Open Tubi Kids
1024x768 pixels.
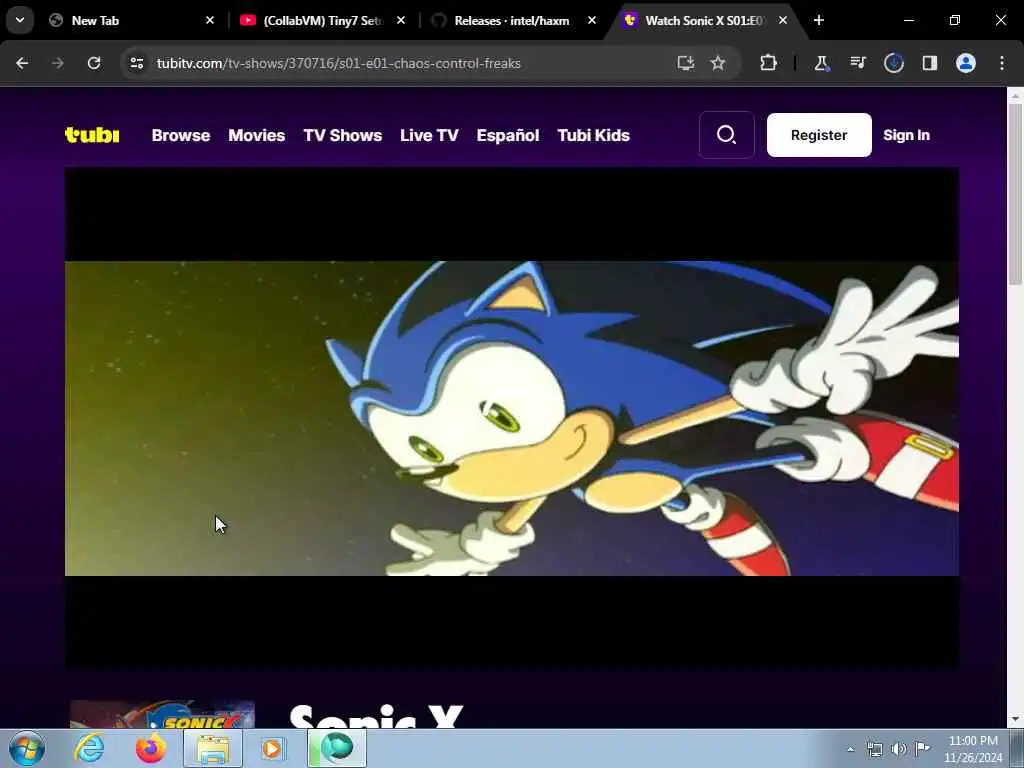(x=594, y=135)
